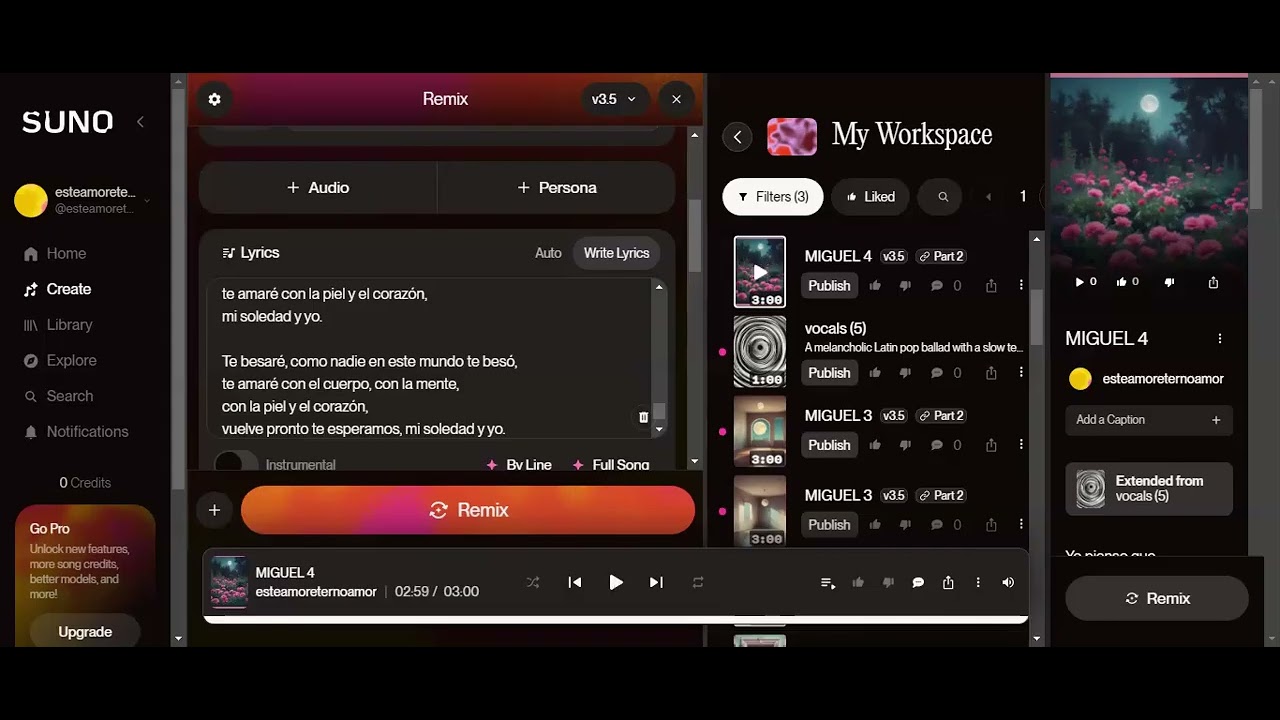The width and height of the screenshot is (1280, 720).
Task: Open the Part 2 tag on MIGUEL 4
Action: click(x=942, y=256)
